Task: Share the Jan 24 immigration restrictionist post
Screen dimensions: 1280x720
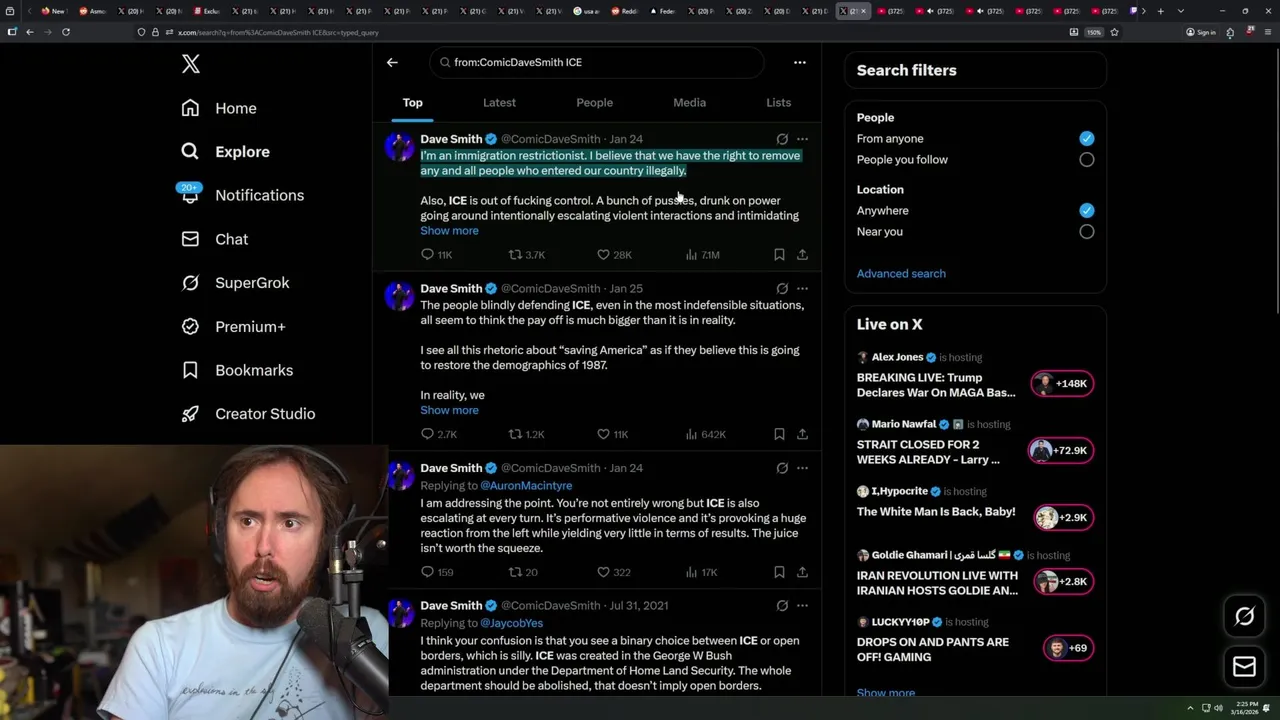Action: coord(802,255)
